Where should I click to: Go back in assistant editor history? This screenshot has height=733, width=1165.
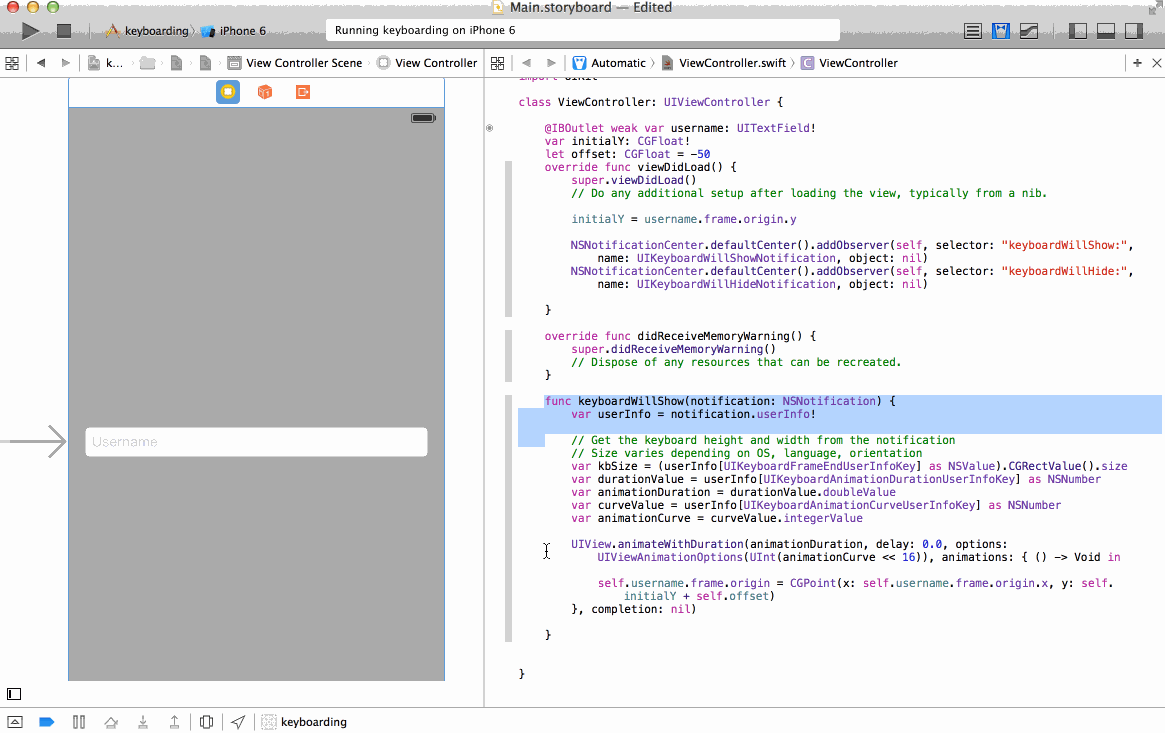[526, 63]
